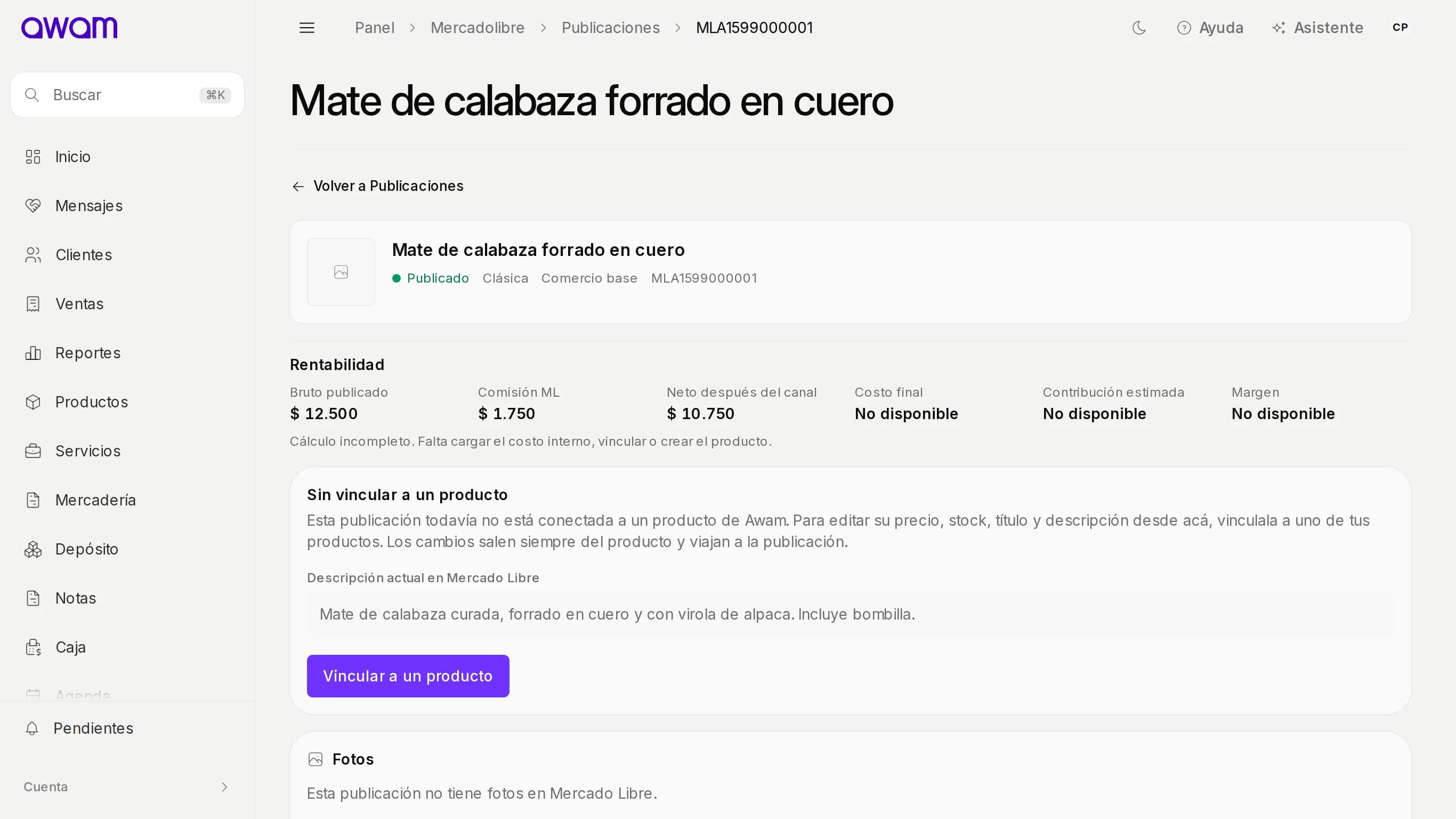Open the Asistente panel
The width and height of the screenshot is (1456, 819).
1317,28
